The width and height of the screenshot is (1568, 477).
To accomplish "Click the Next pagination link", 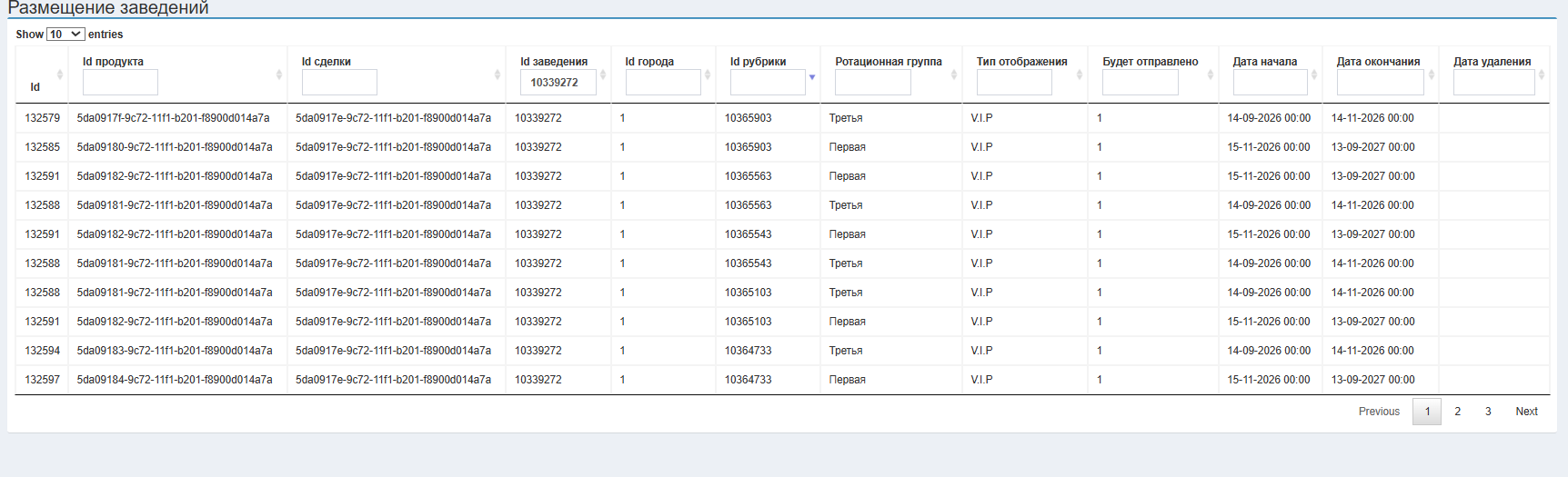I will click(1526, 412).
